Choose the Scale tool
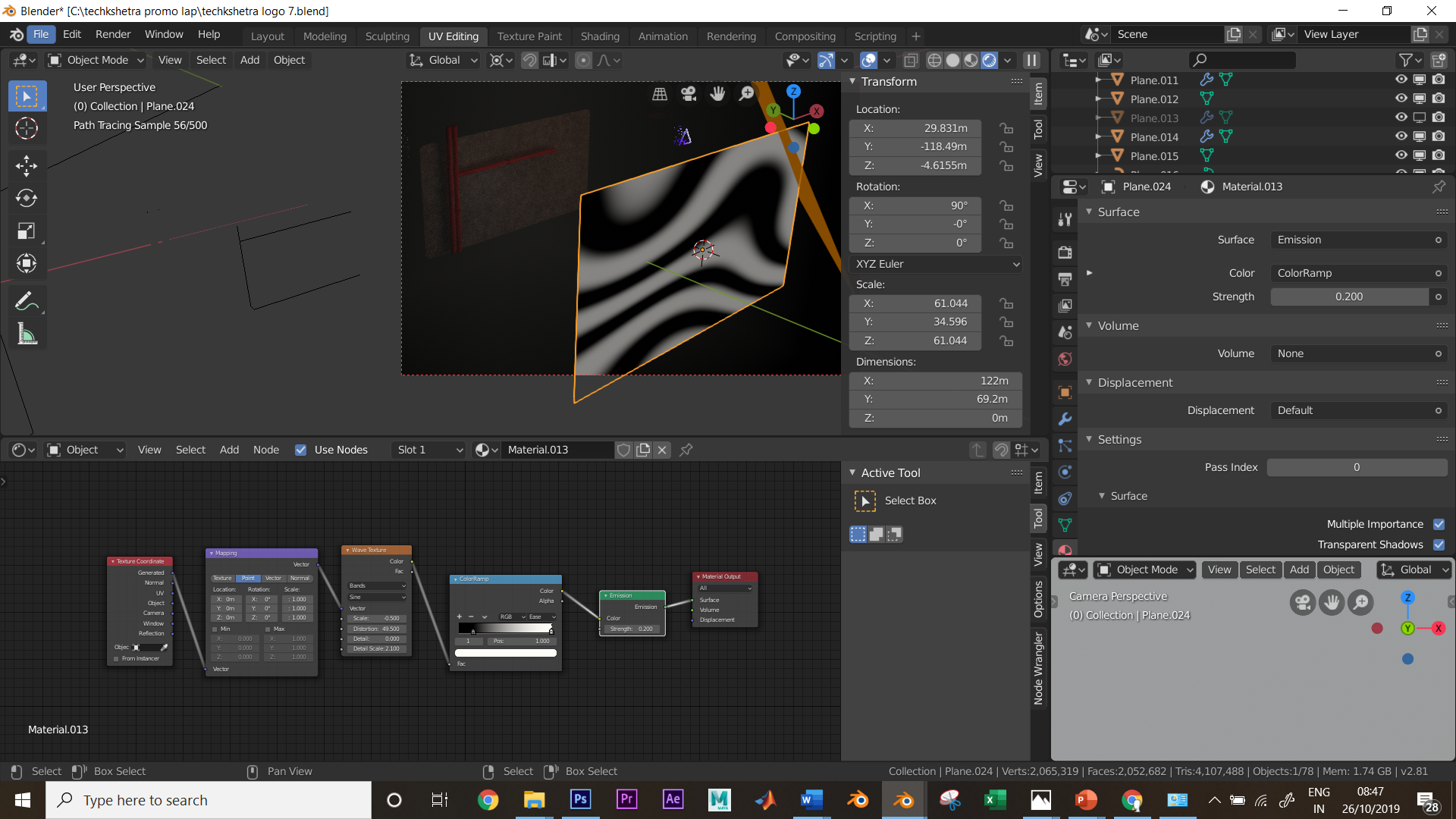 click(x=27, y=231)
